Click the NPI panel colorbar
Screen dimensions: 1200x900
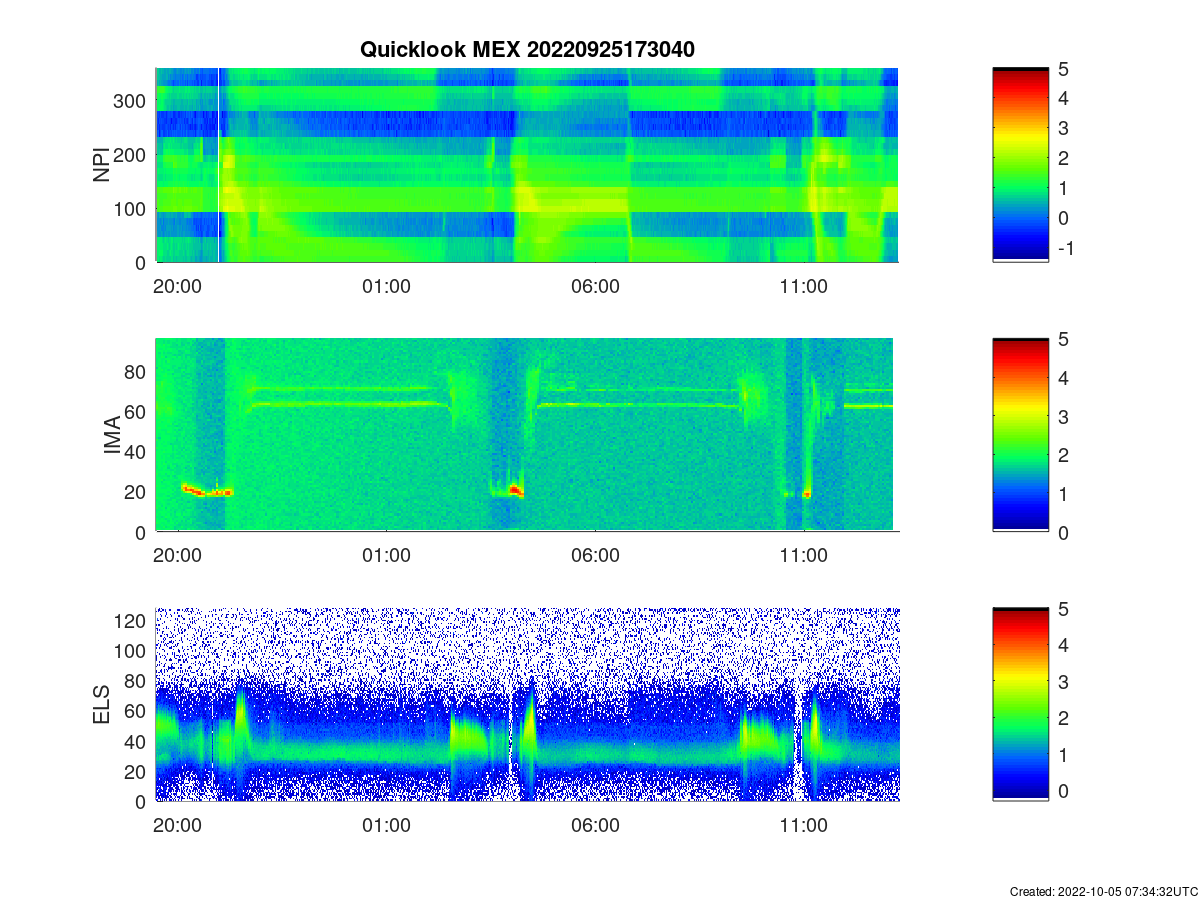click(1020, 165)
